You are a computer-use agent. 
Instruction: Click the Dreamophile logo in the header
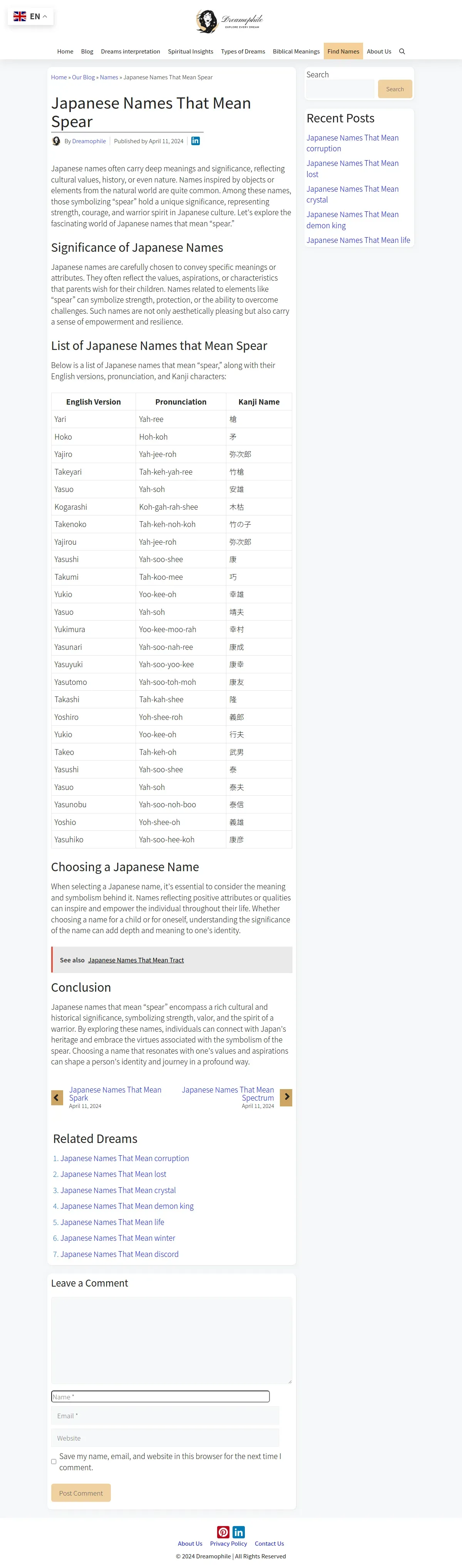tap(229, 21)
